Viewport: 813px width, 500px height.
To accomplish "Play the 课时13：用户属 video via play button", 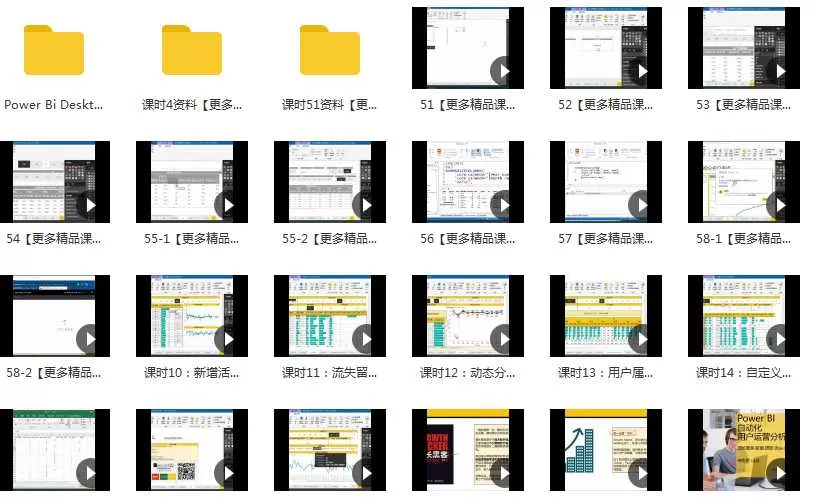I will coord(642,339).
